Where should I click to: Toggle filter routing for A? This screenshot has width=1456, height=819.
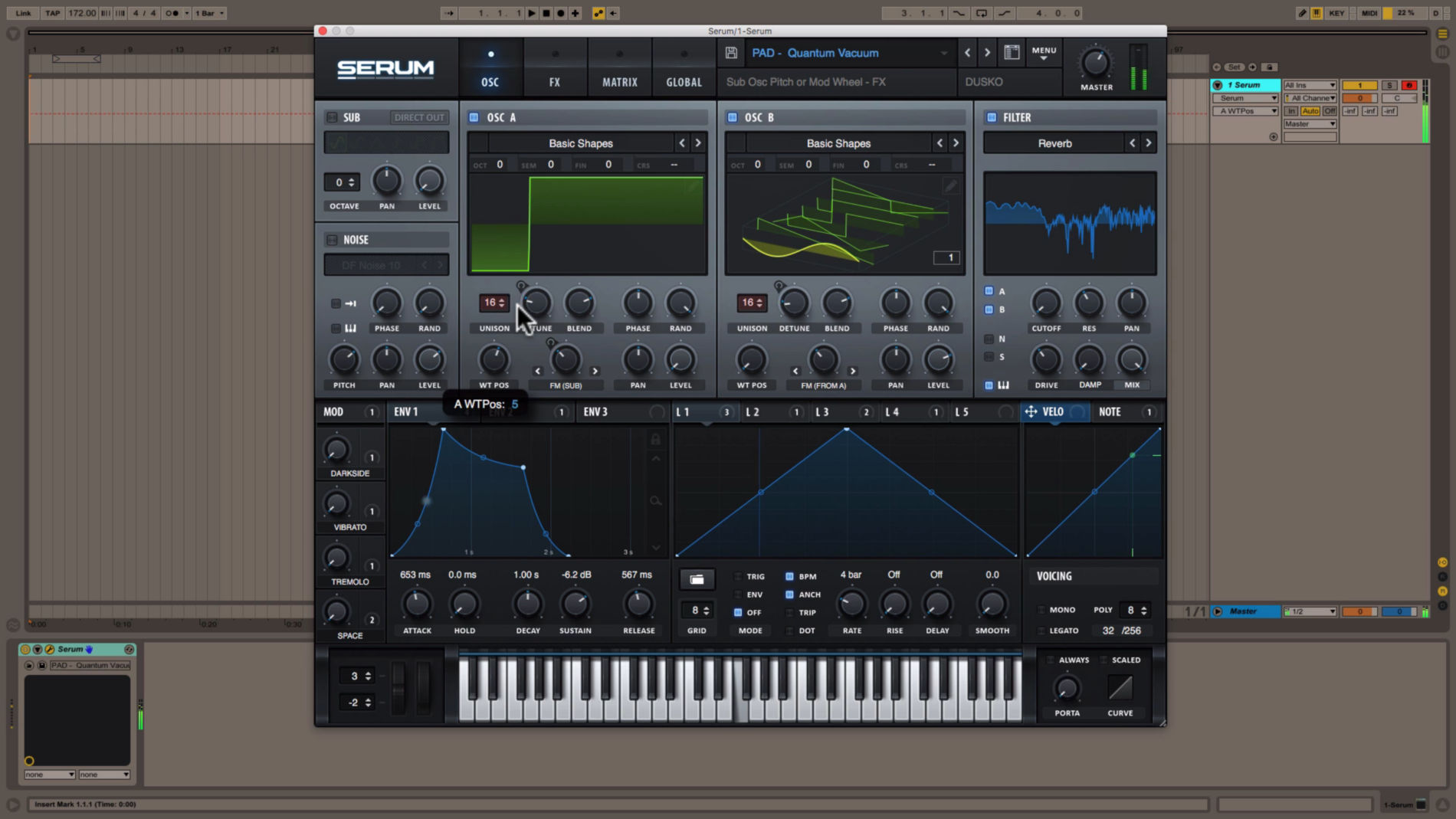point(989,291)
